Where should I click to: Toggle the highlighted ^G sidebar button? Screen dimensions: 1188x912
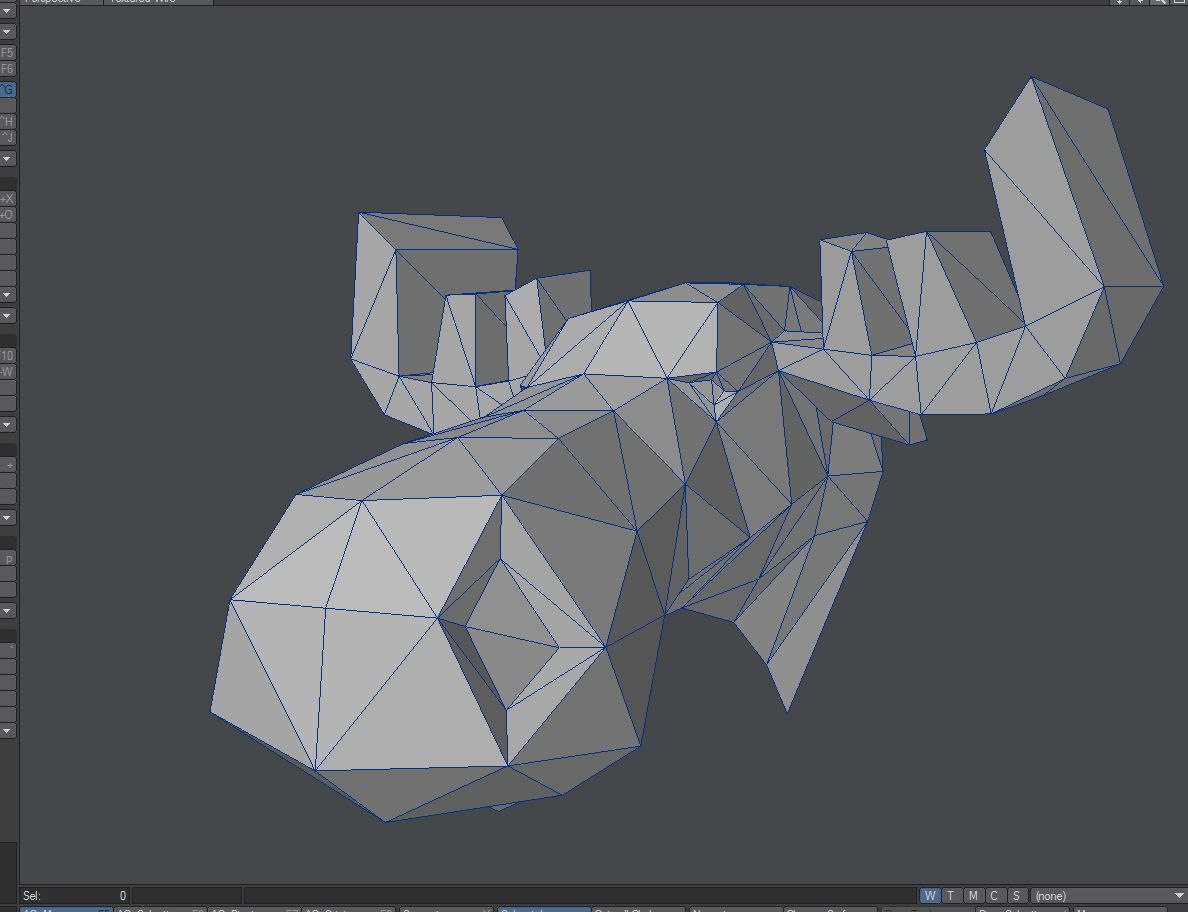click(x=7, y=89)
